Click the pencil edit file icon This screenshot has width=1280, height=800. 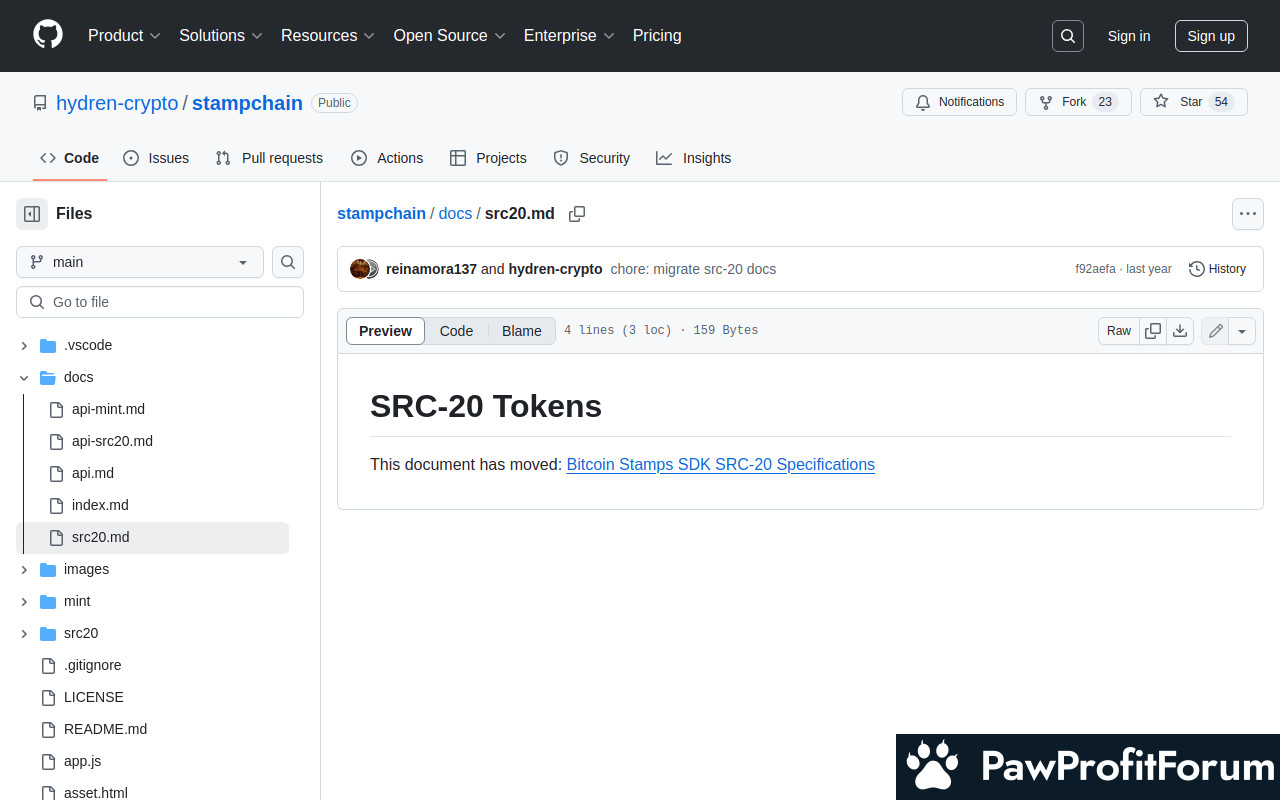tap(1216, 331)
